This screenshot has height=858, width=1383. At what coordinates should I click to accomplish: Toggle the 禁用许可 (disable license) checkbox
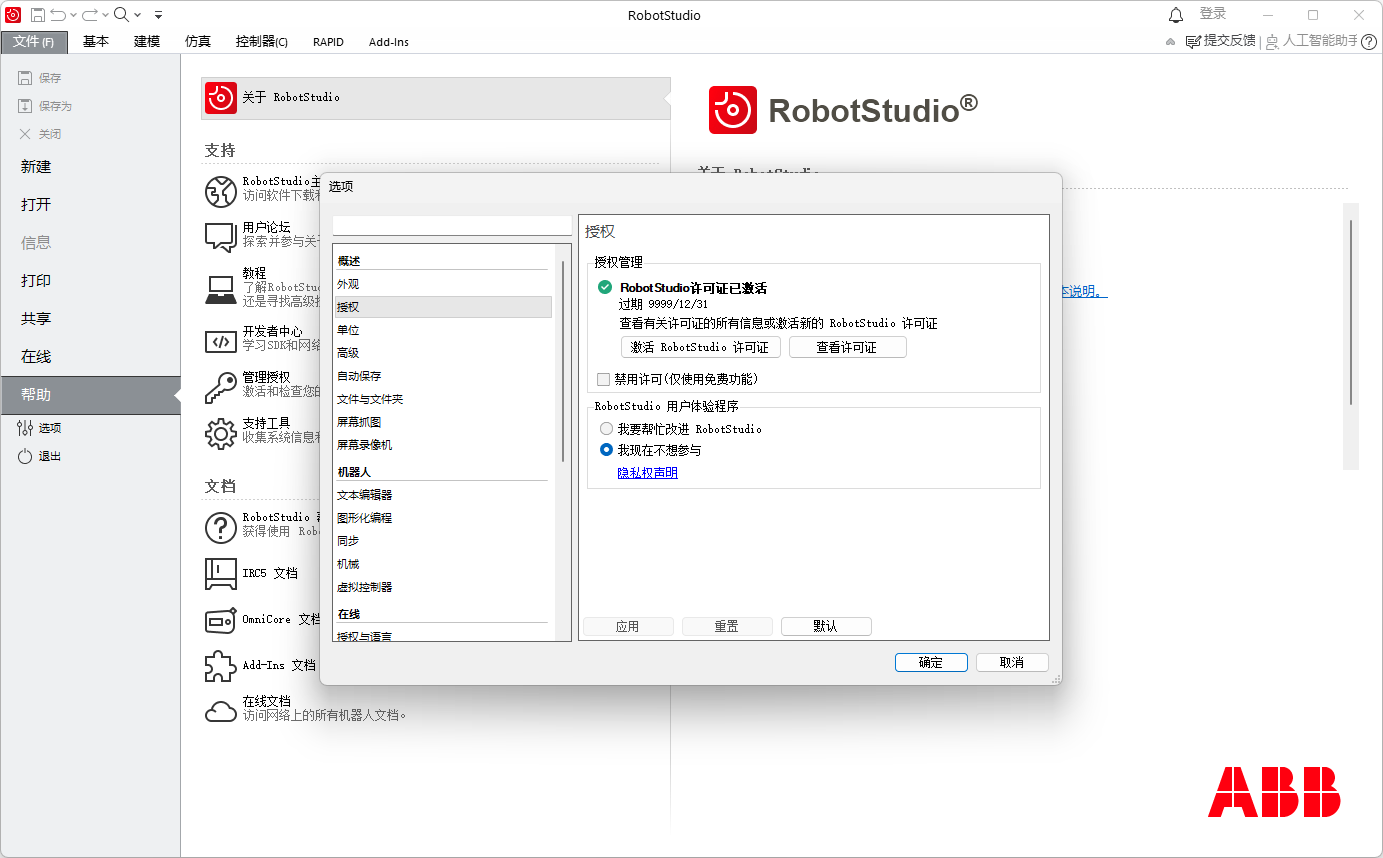(603, 379)
